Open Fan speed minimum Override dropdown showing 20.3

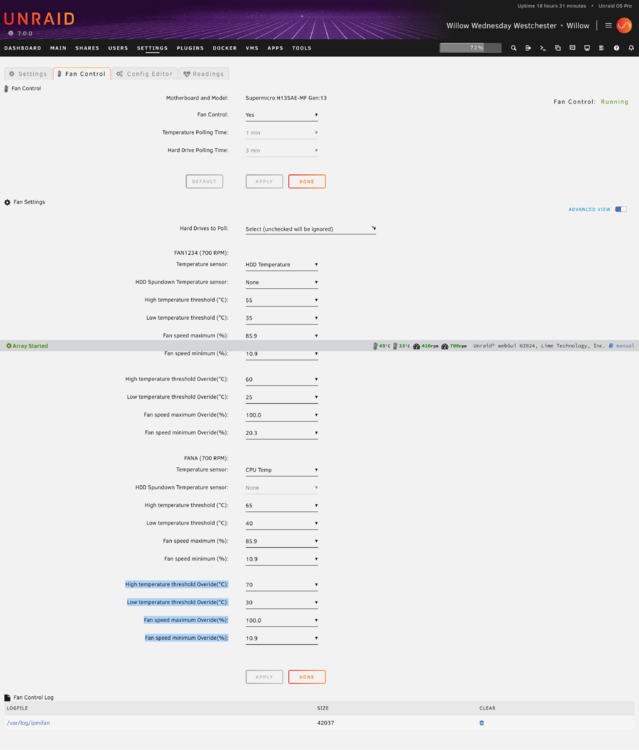click(282, 433)
